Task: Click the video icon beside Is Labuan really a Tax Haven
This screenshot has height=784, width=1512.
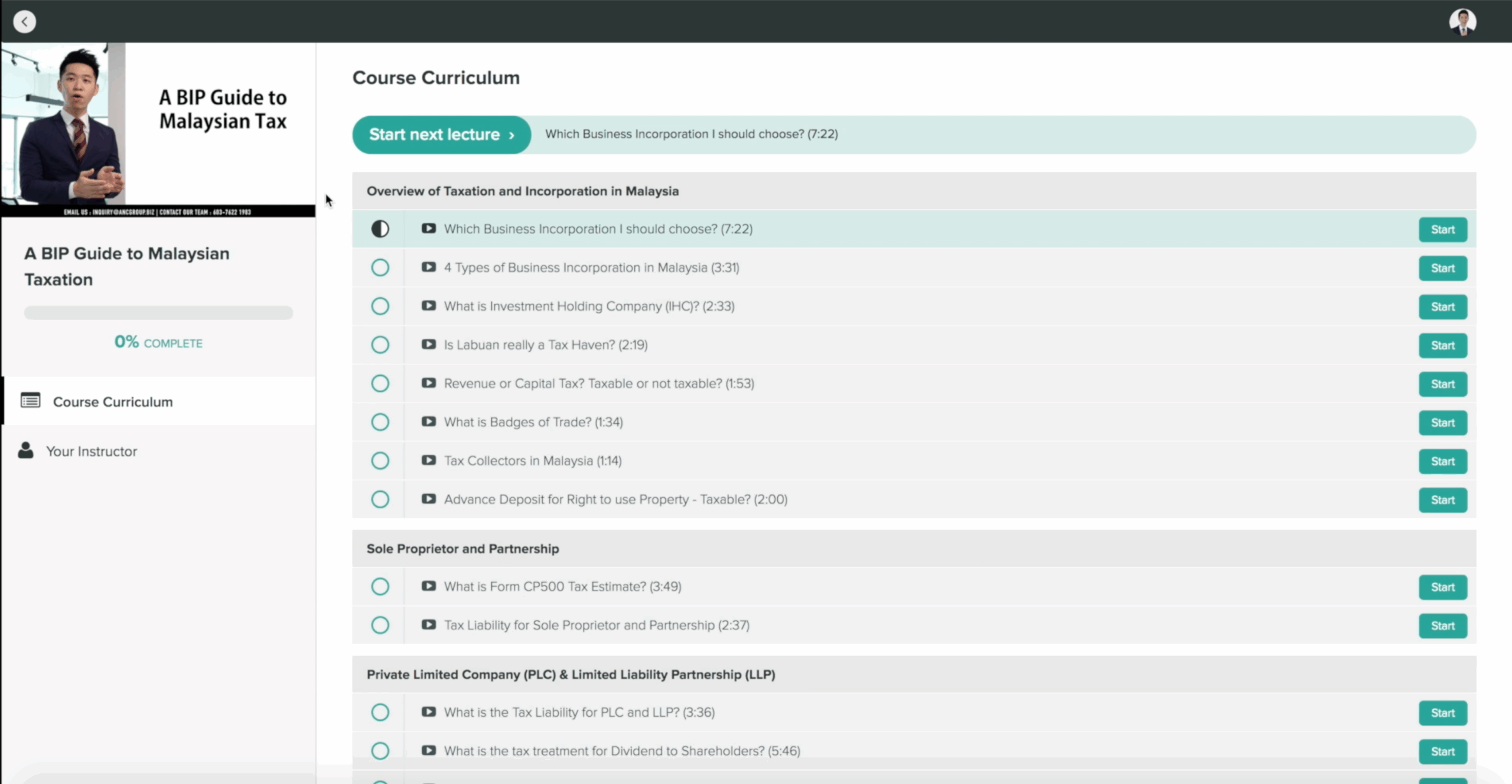Action: click(429, 344)
